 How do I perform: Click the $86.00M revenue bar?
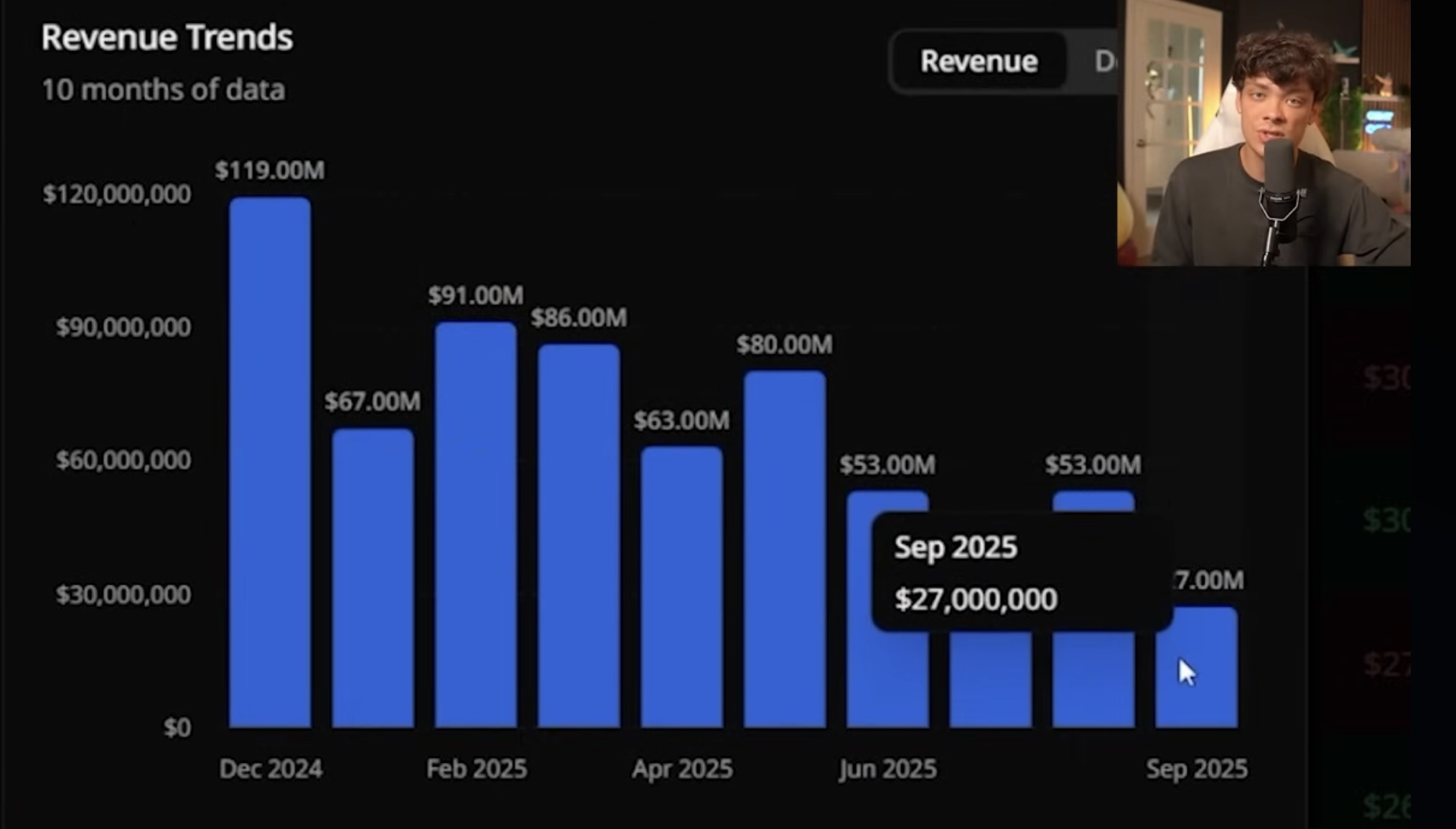coord(579,535)
